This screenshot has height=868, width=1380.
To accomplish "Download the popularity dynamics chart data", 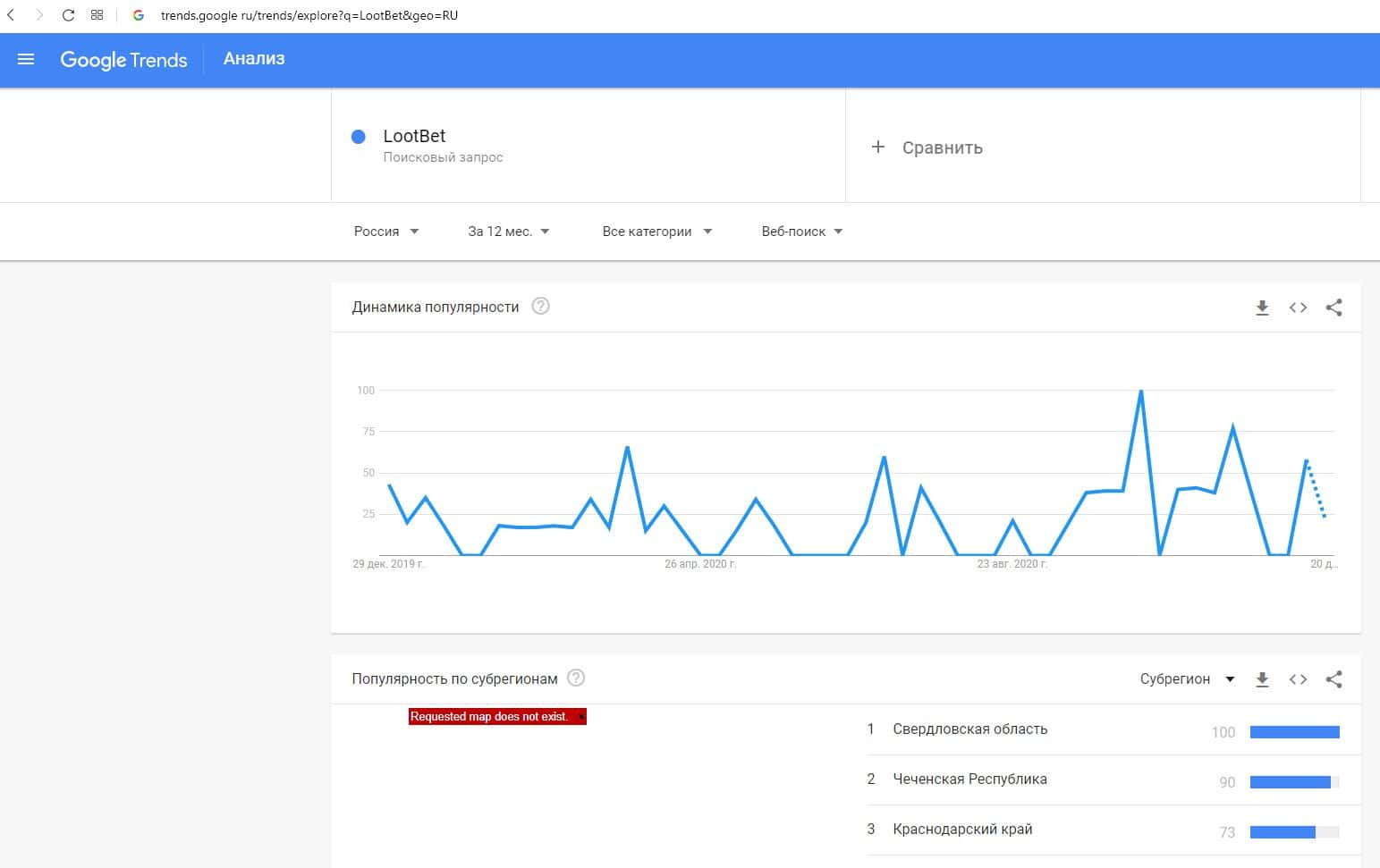I will 1262,308.
